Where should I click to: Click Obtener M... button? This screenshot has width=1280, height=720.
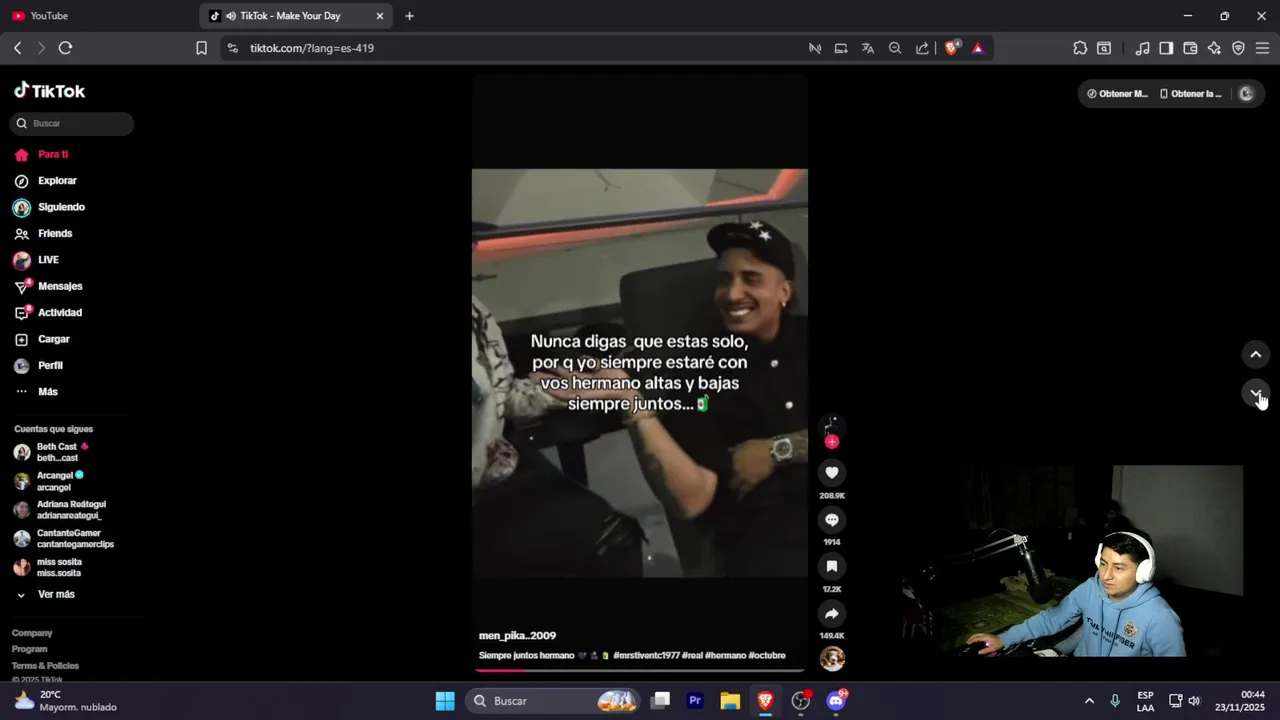tap(1117, 94)
